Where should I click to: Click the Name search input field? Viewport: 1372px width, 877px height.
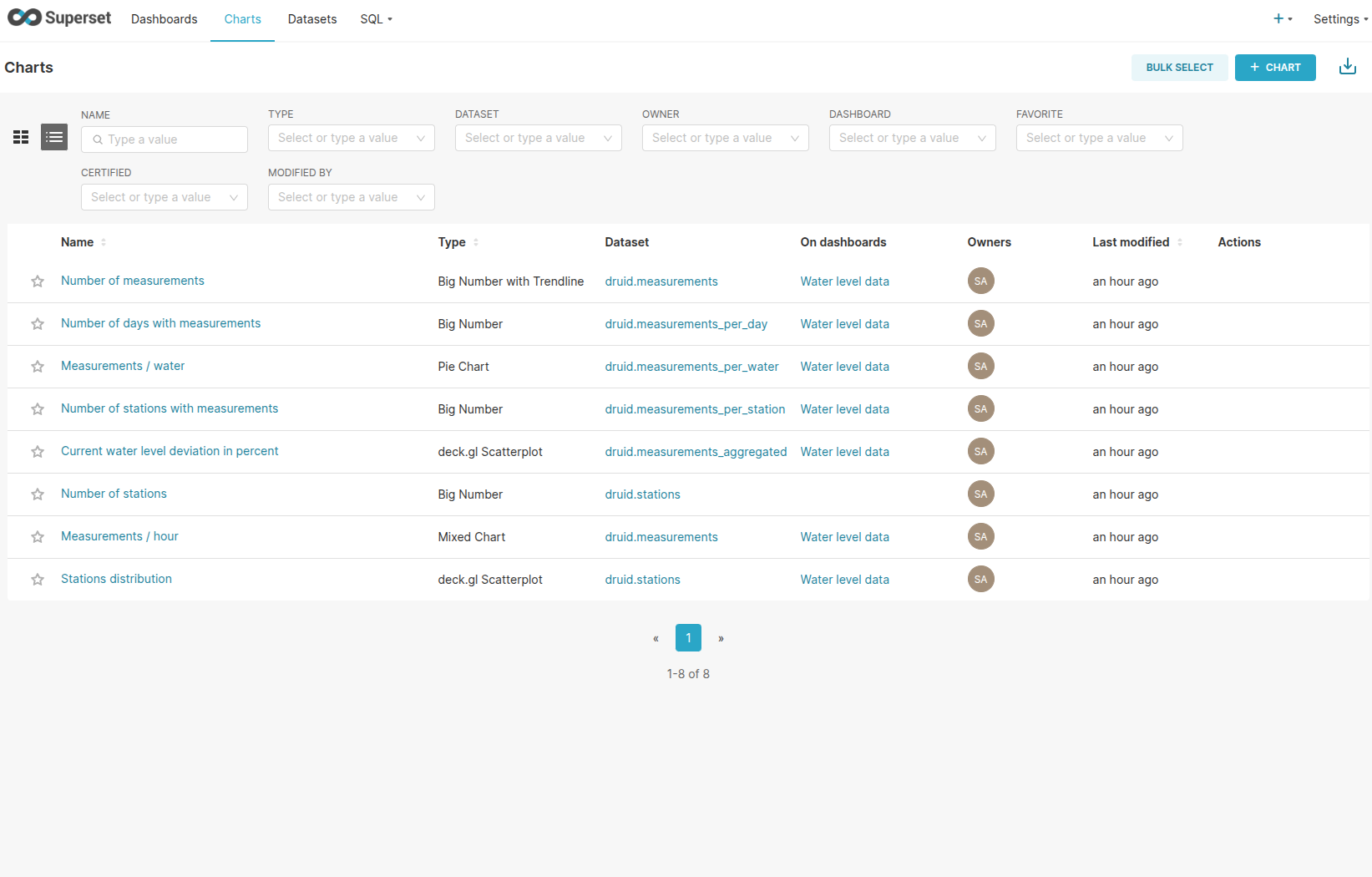click(171, 139)
